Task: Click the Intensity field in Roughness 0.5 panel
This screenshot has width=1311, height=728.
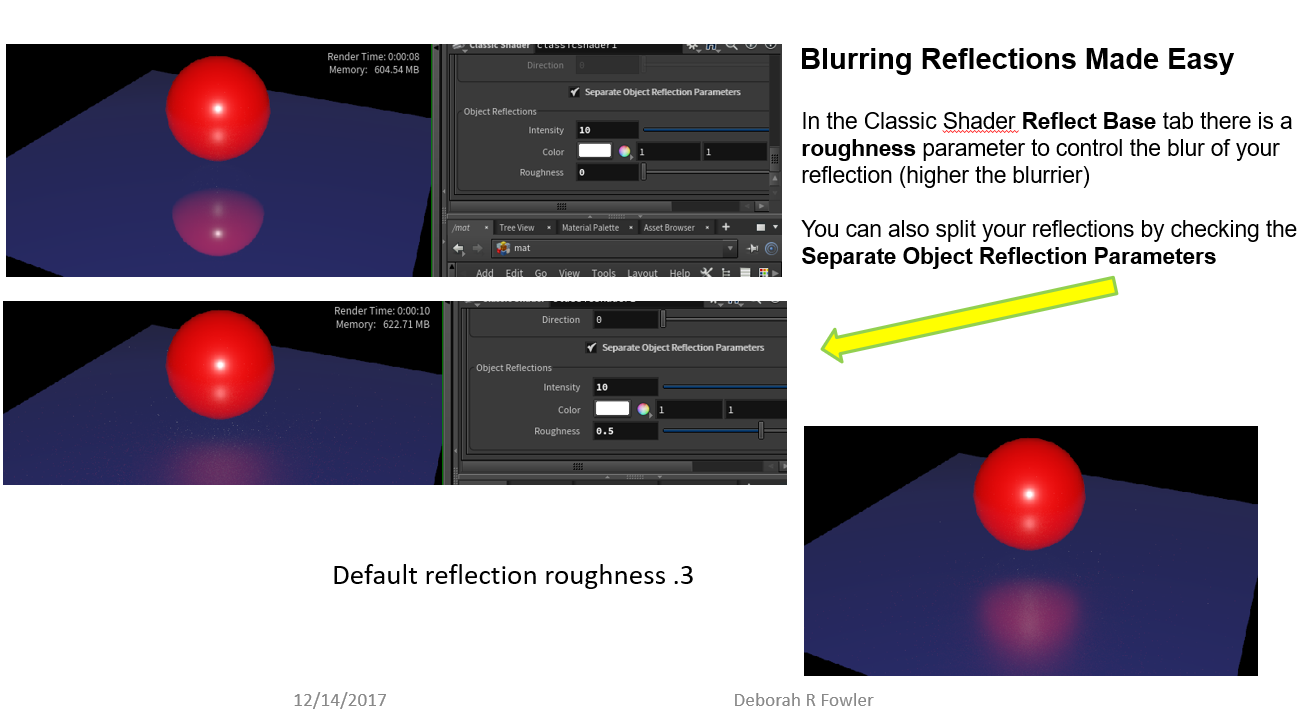Action: [625, 387]
